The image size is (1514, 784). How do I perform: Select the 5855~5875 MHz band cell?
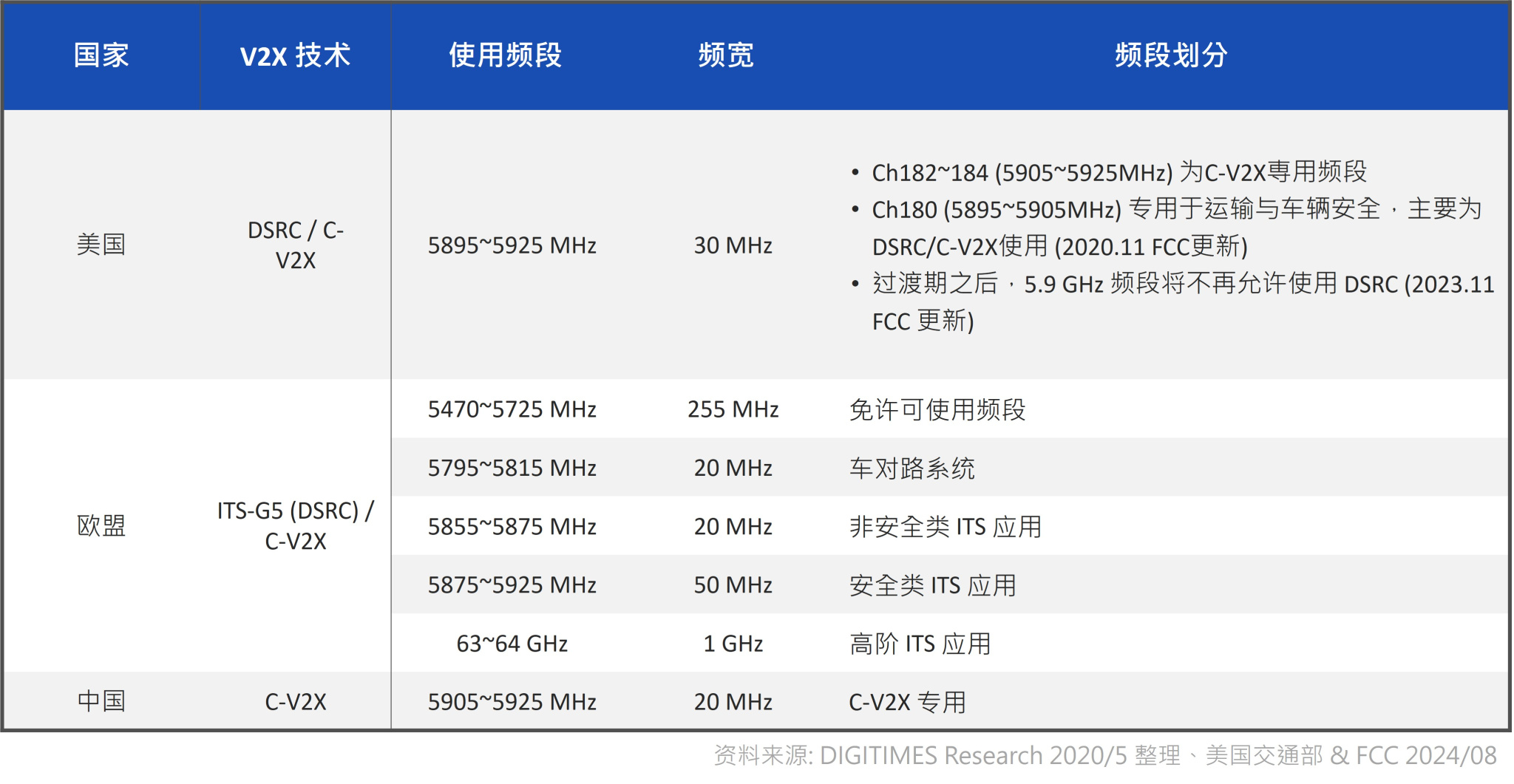[512, 527]
